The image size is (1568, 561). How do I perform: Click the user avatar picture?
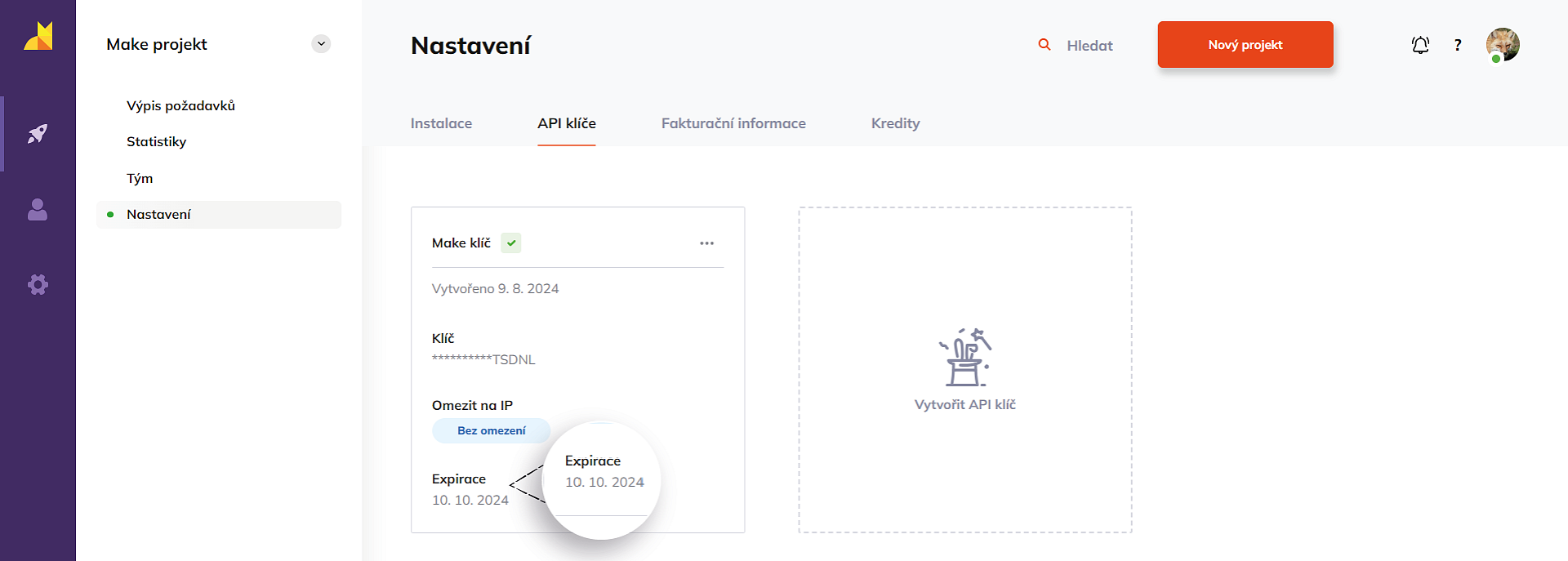click(1502, 44)
